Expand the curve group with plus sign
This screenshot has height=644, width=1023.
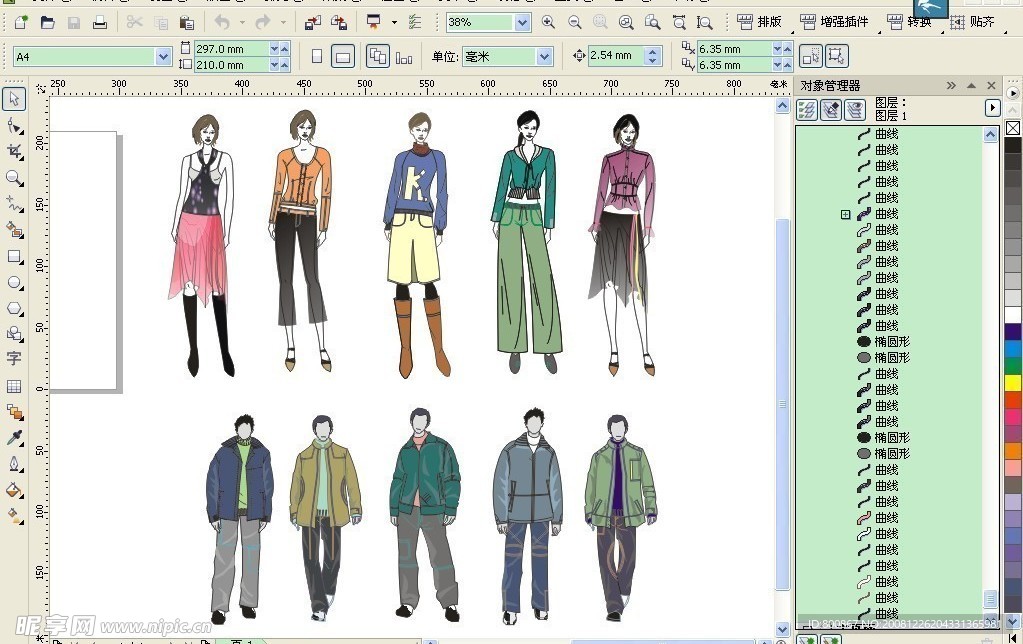coord(846,214)
